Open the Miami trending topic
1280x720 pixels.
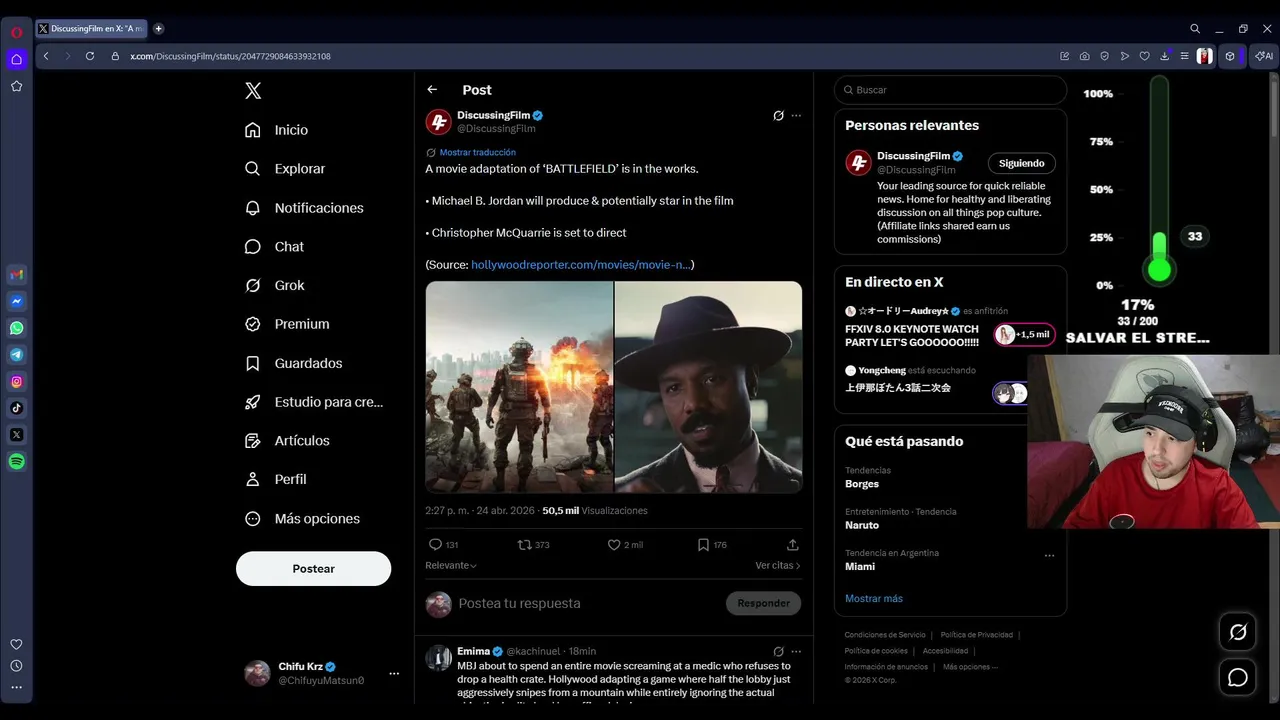[x=860, y=567]
